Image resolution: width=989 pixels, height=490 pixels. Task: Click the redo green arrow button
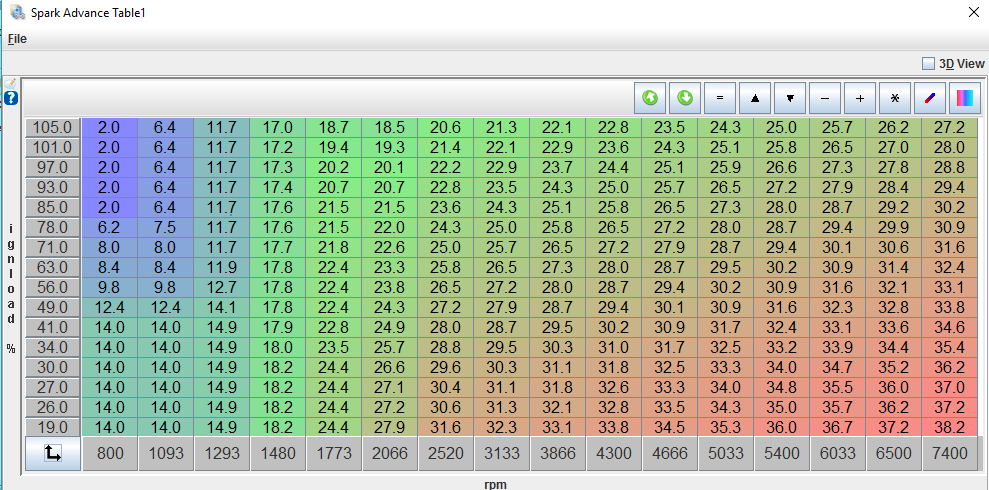click(x=685, y=98)
